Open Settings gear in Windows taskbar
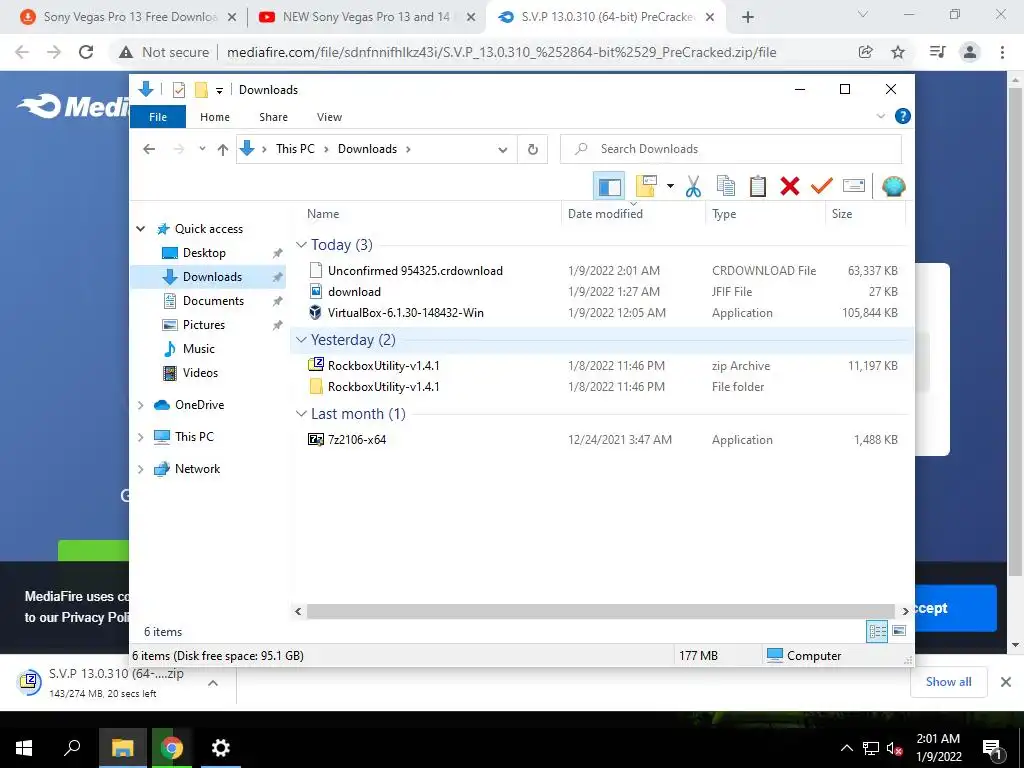The width and height of the screenshot is (1024, 768). [x=221, y=748]
